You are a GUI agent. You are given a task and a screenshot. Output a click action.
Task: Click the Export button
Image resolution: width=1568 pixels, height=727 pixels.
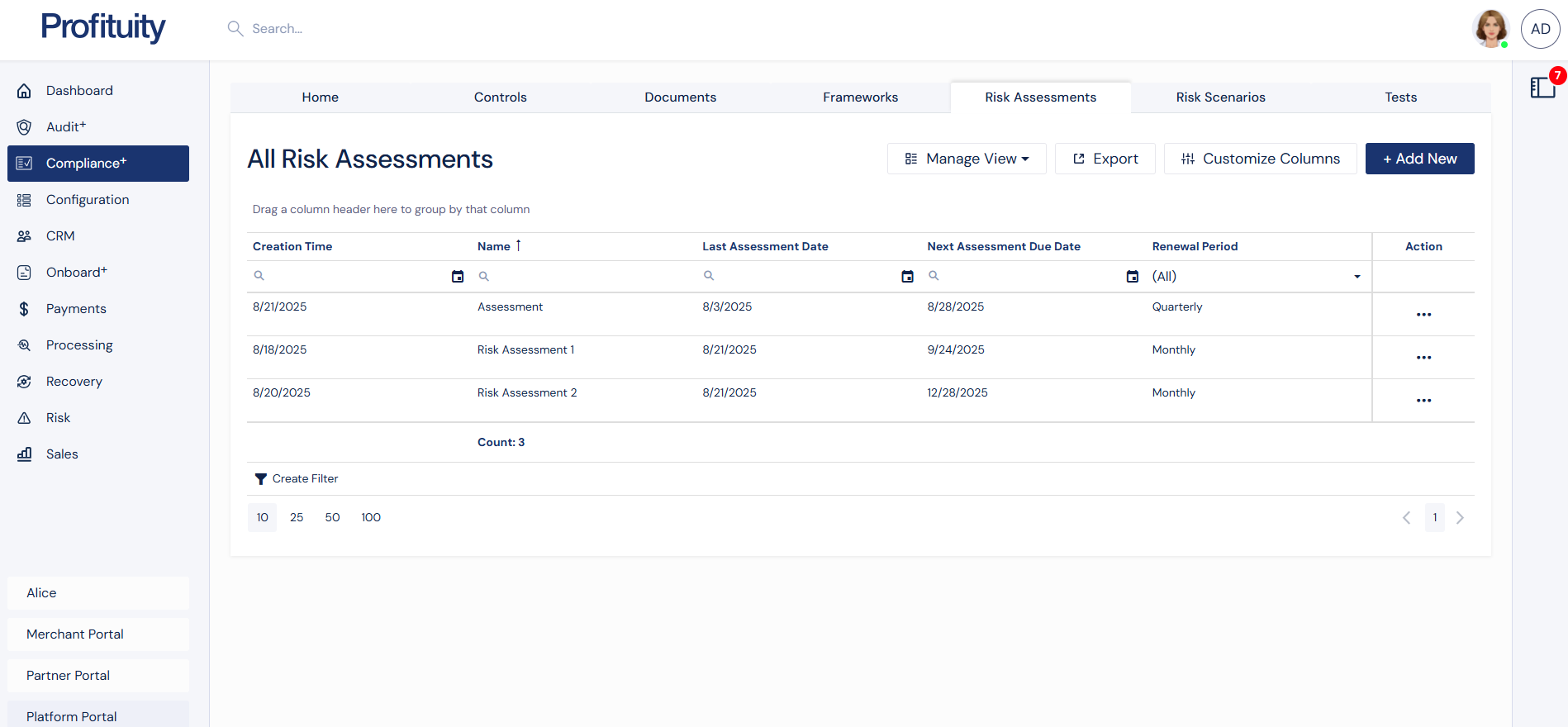(1105, 159)
